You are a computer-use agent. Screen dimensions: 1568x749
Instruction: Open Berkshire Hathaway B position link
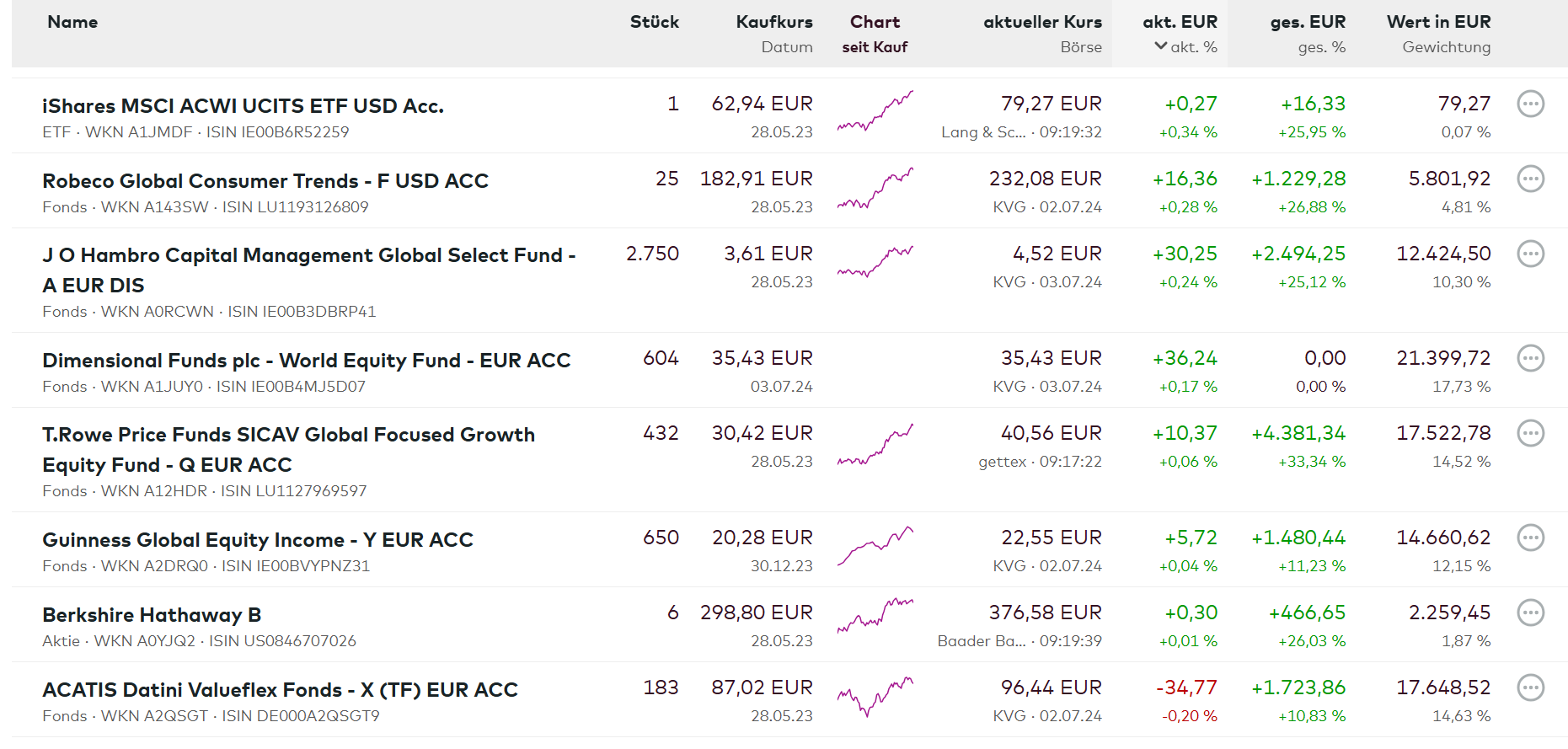click(x=152, y=615)
